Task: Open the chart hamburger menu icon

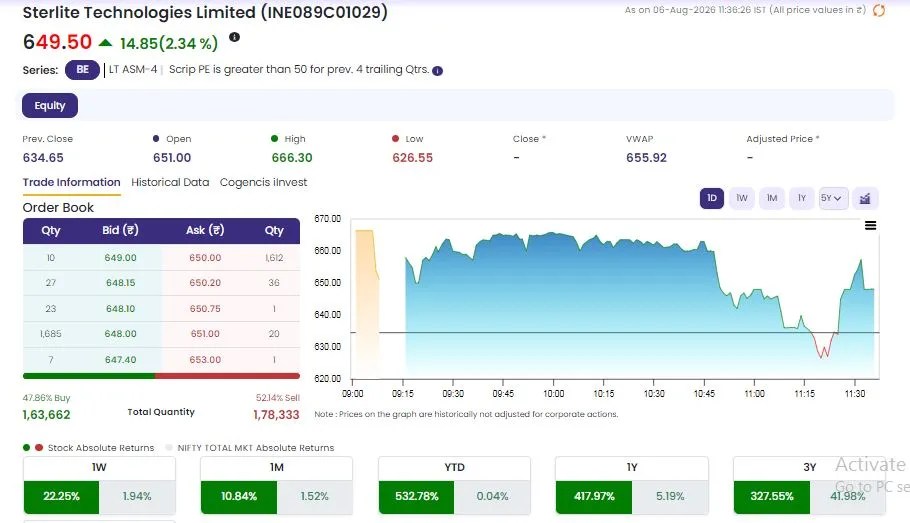Action: pos(871,226)
